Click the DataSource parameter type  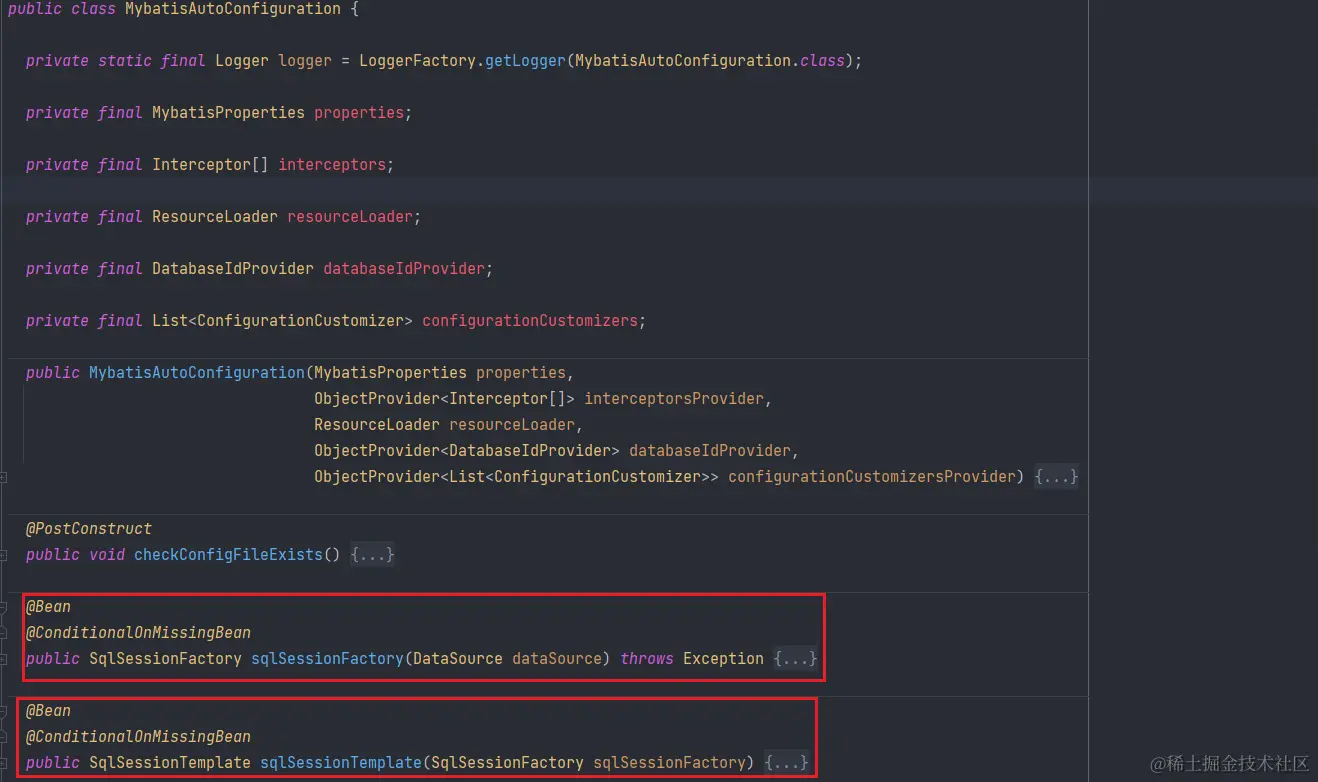coord(458,659)
